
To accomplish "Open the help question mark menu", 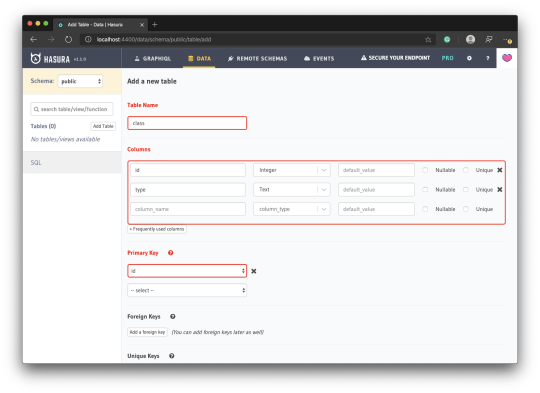I will point(488,58).
